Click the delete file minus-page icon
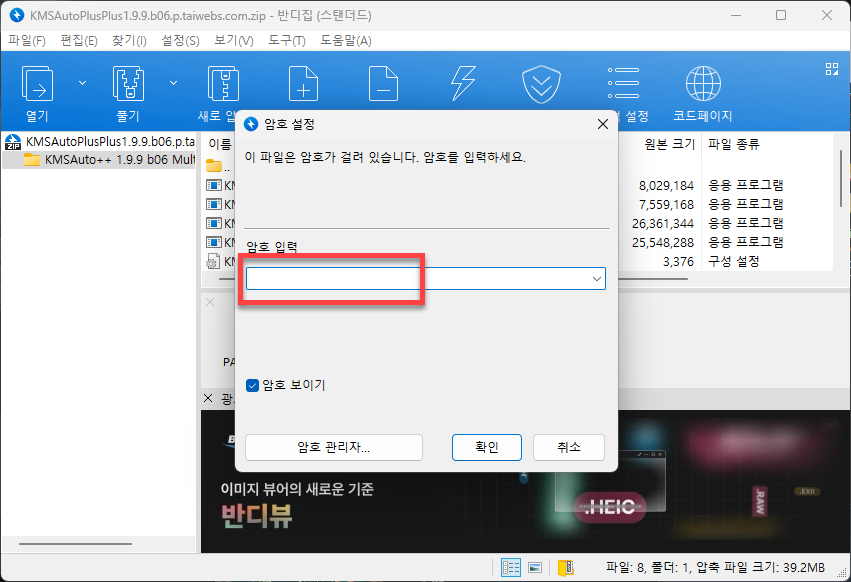Screen dimensions: 851x582 tap(383, 84)
